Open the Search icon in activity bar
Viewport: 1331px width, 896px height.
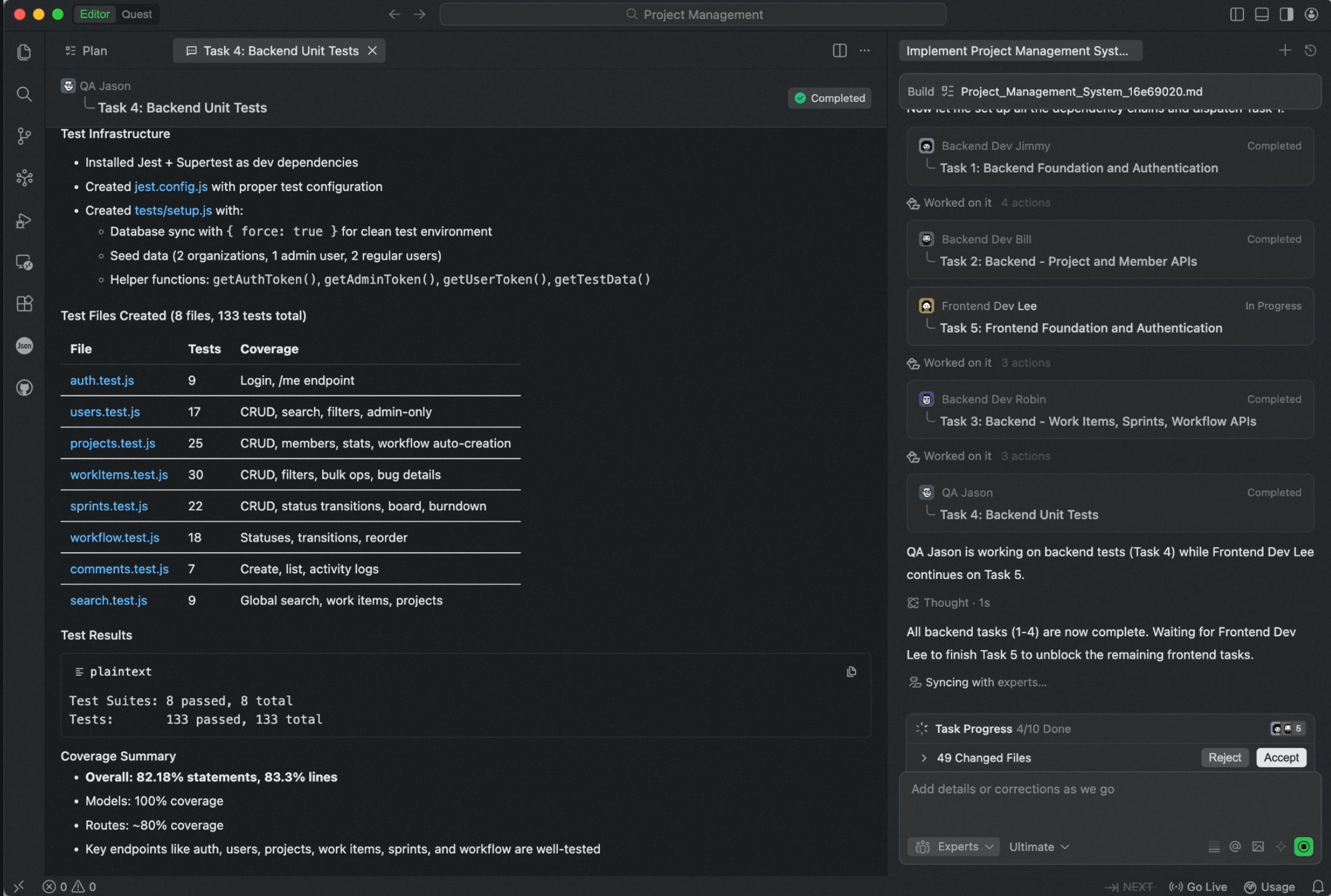pyautogui.click(x=24, y=94)
